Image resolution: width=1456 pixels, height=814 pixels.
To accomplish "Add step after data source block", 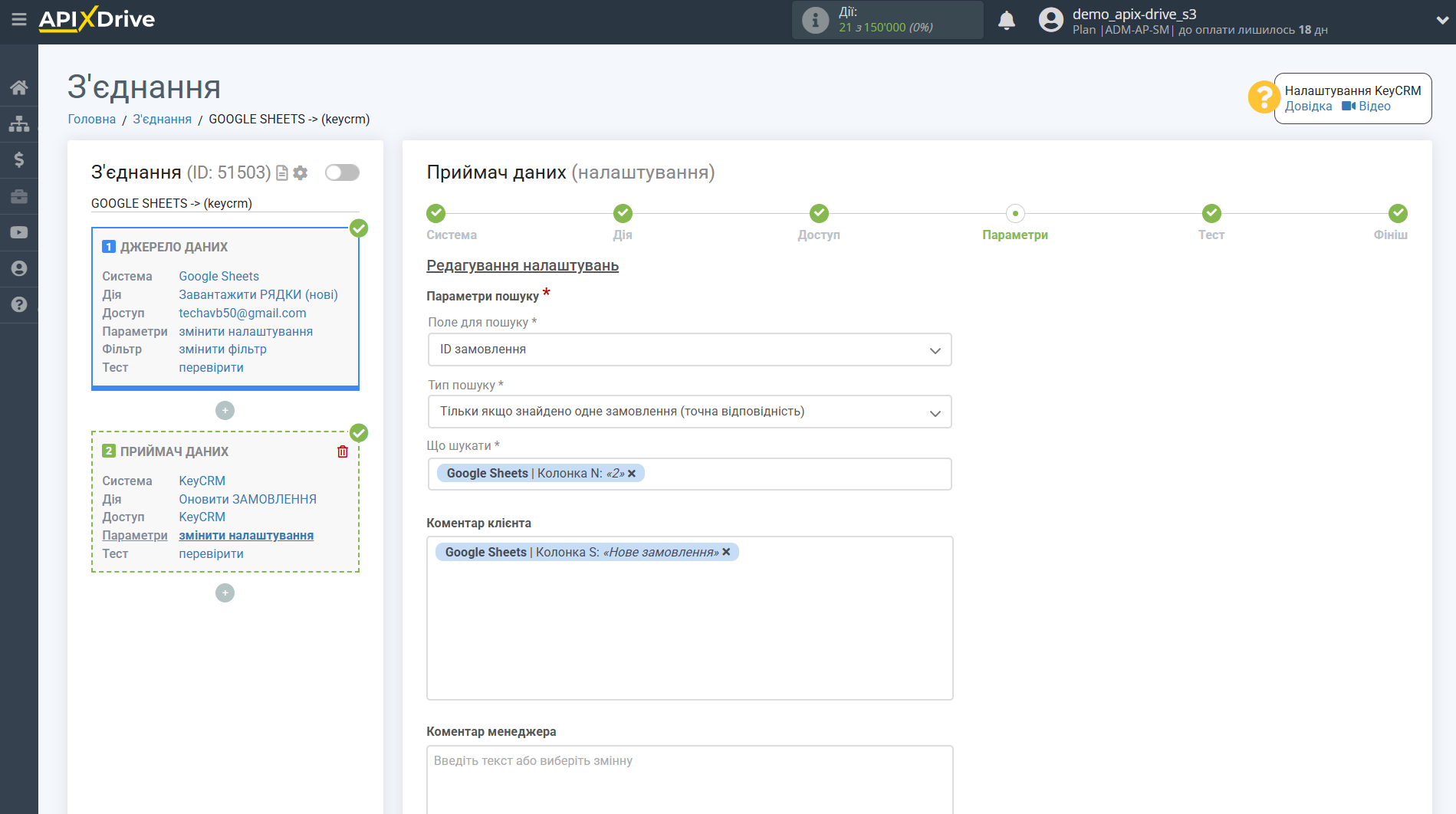I will [225, 411].
